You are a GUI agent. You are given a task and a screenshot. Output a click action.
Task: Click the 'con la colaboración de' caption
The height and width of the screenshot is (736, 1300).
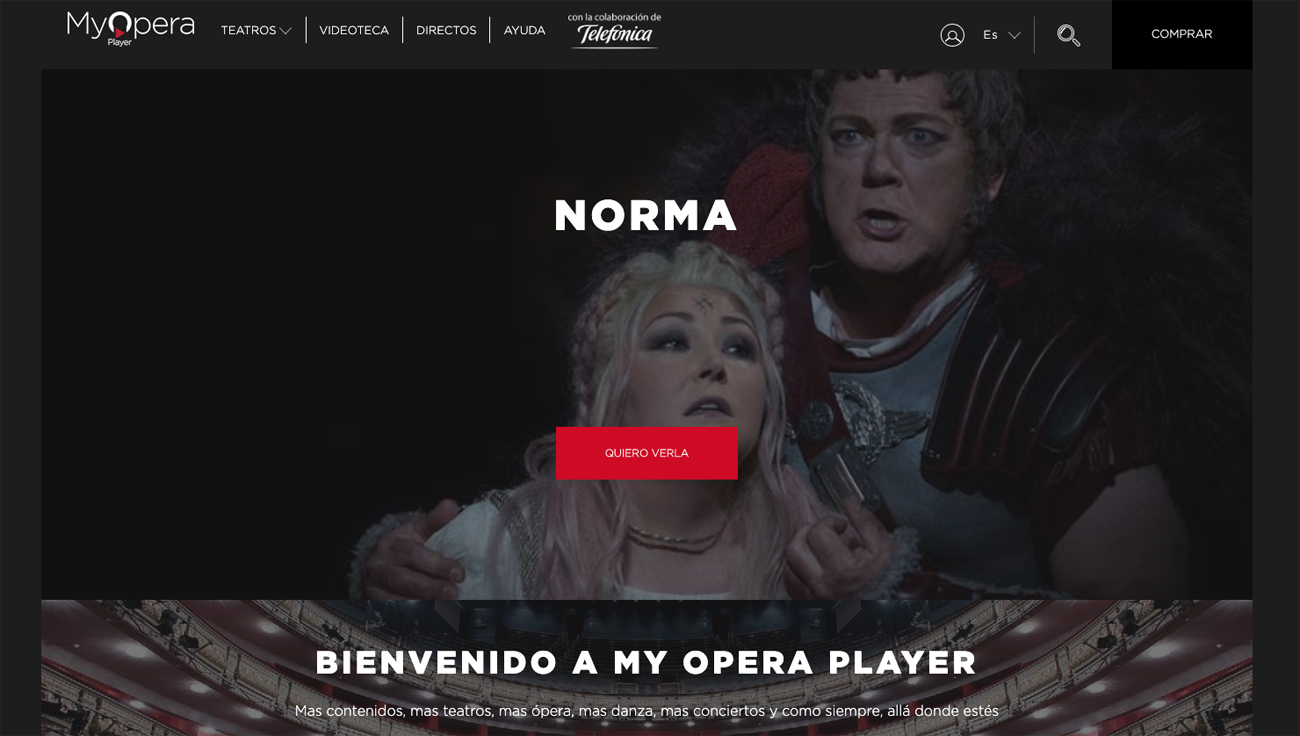(x=614, y=17)
